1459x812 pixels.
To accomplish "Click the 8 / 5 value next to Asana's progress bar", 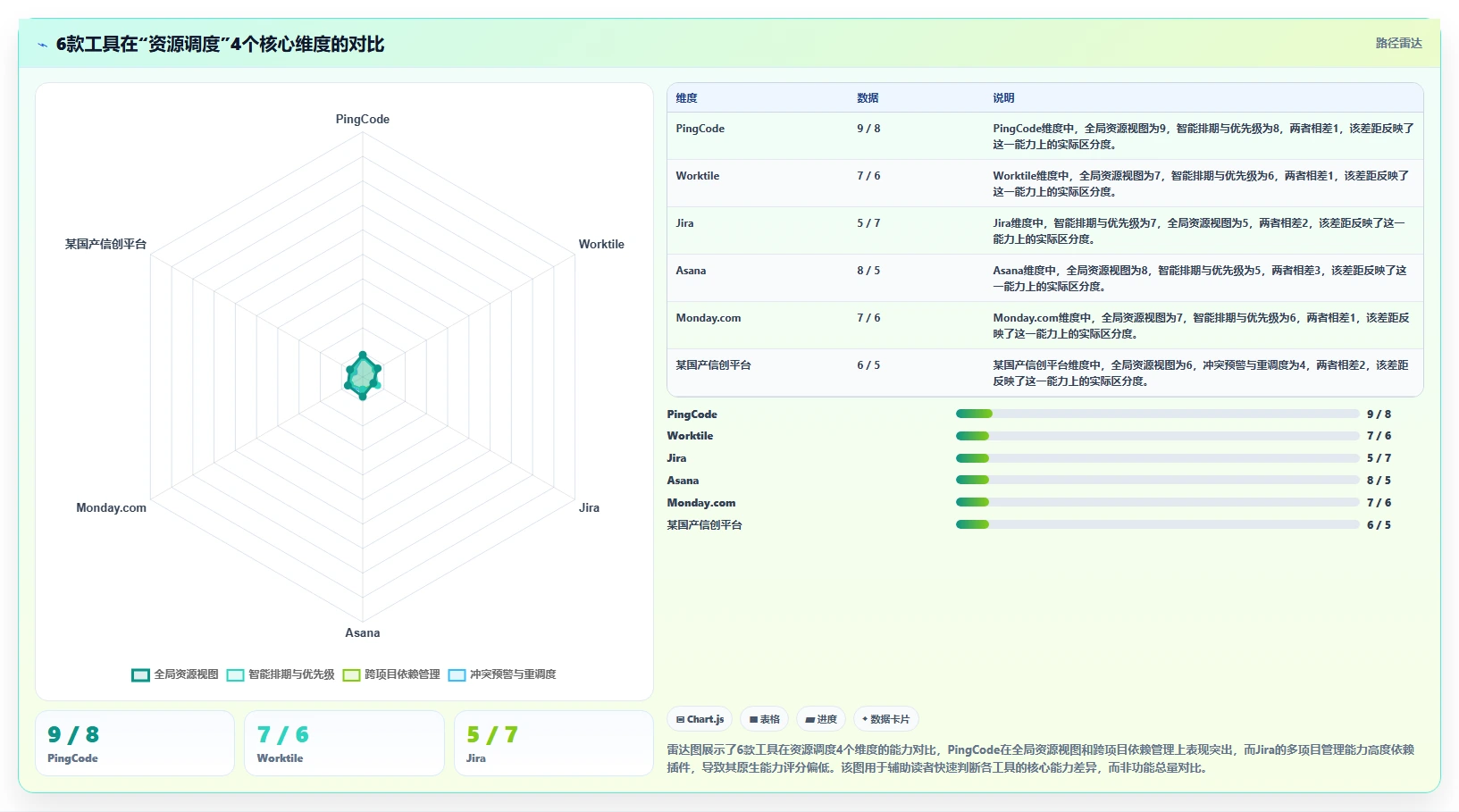I will [1379, 481].
